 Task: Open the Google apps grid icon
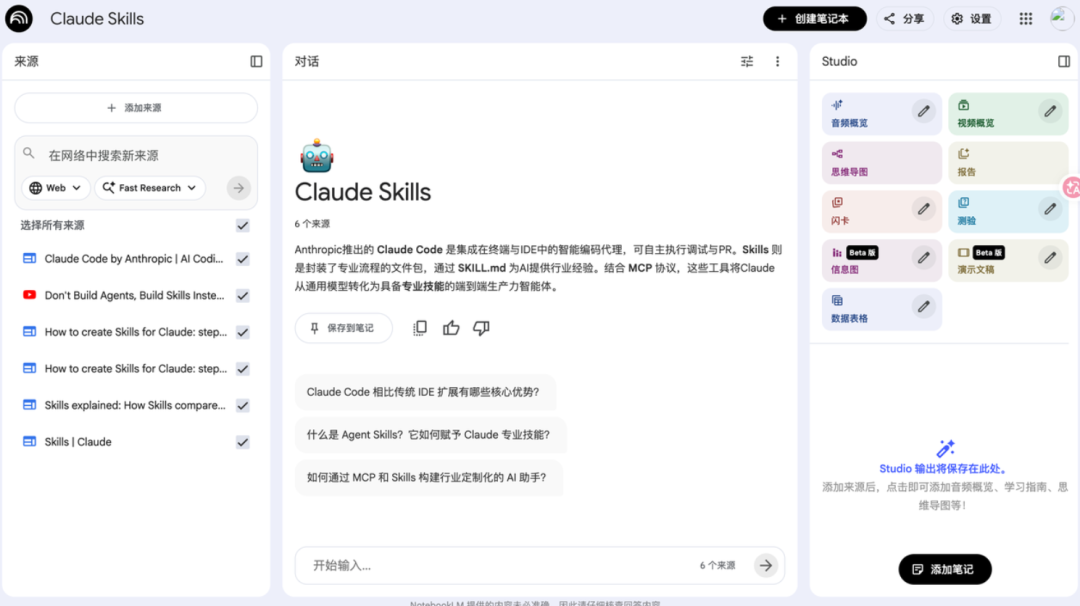(1025, 19)
